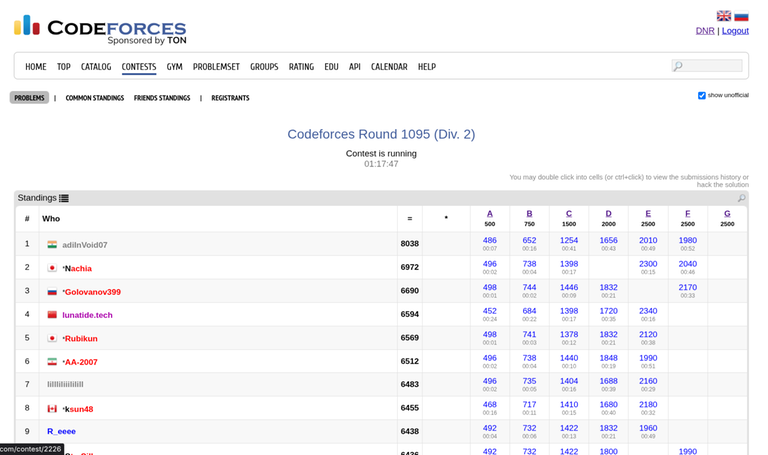Screen dimensions: 768x455
Task: Click the India flag beside adilnVoid07
Action: pos(52,244)
